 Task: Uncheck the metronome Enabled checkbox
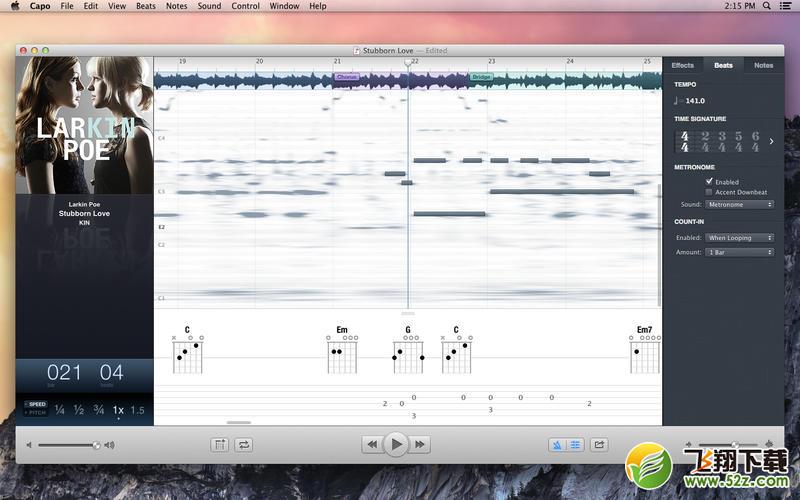click(709, 182)
